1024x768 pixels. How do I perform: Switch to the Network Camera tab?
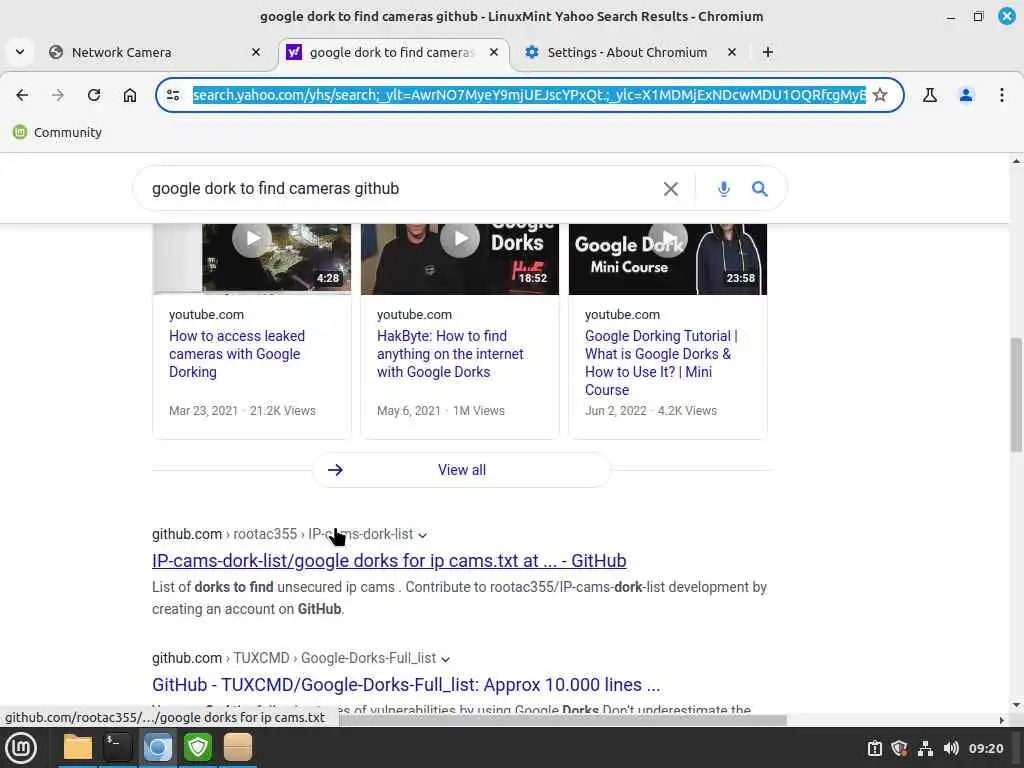(155, 52)
